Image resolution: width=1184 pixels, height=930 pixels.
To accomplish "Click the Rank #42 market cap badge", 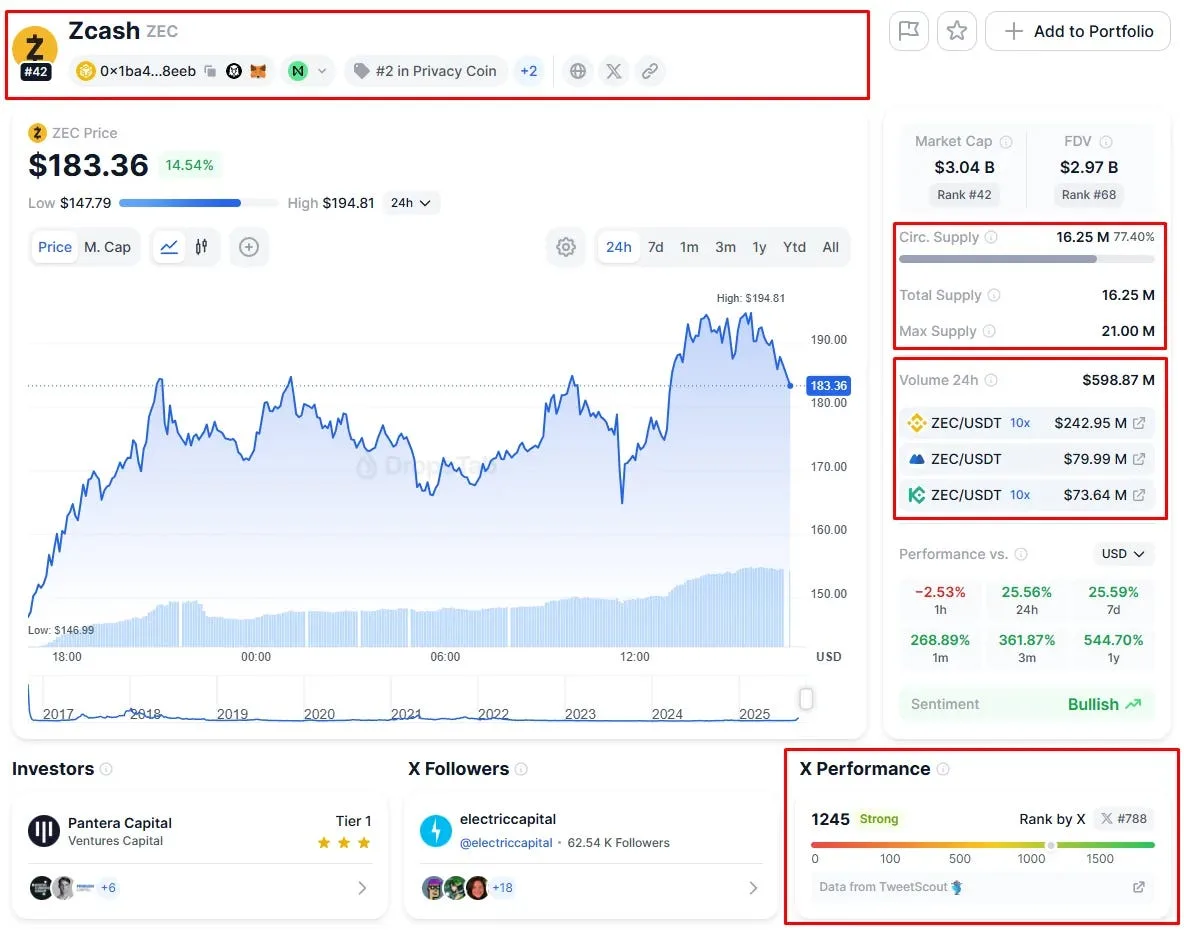I will (x=964, y=195).
